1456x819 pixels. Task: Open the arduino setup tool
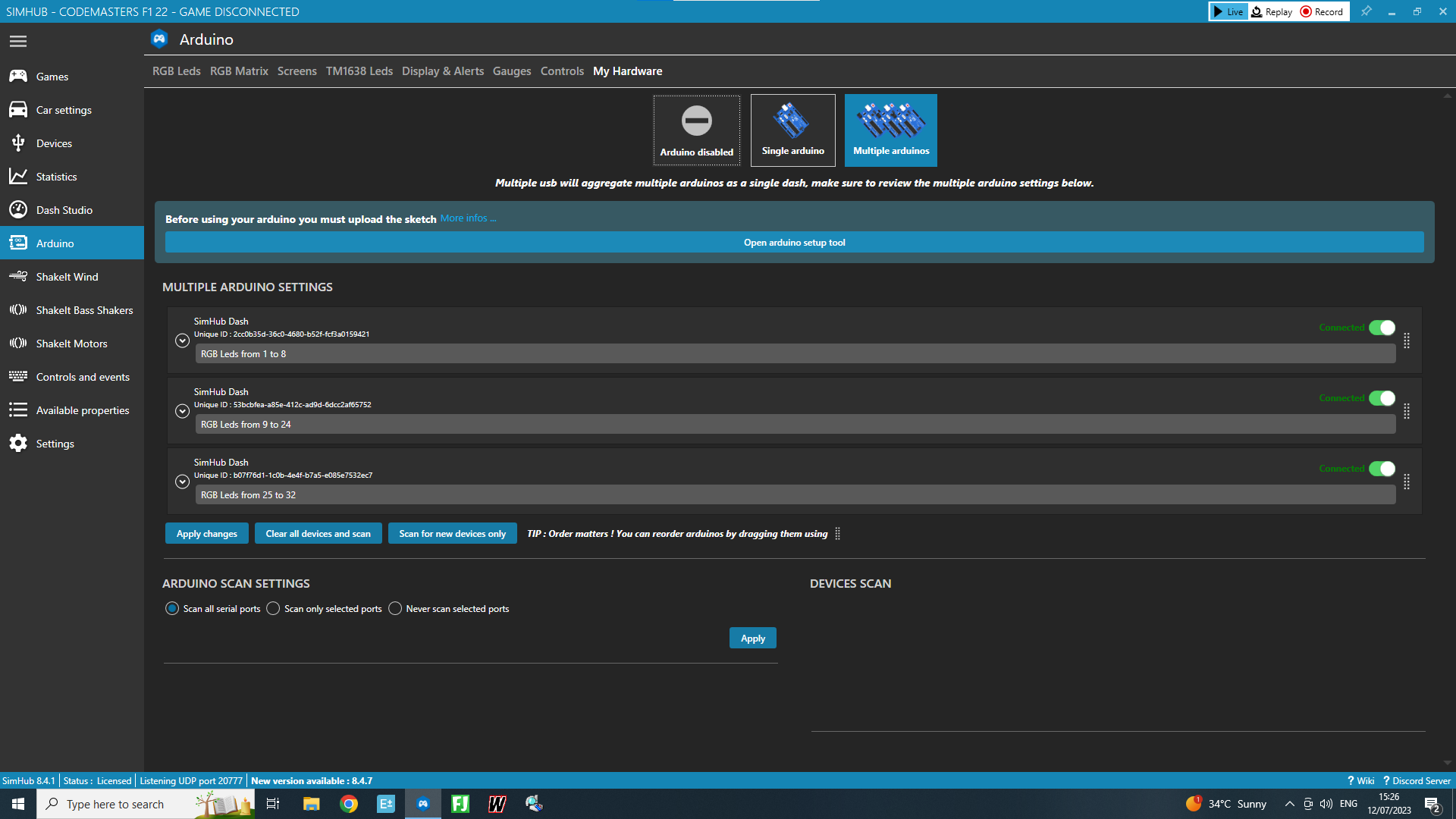pos(794,243)
